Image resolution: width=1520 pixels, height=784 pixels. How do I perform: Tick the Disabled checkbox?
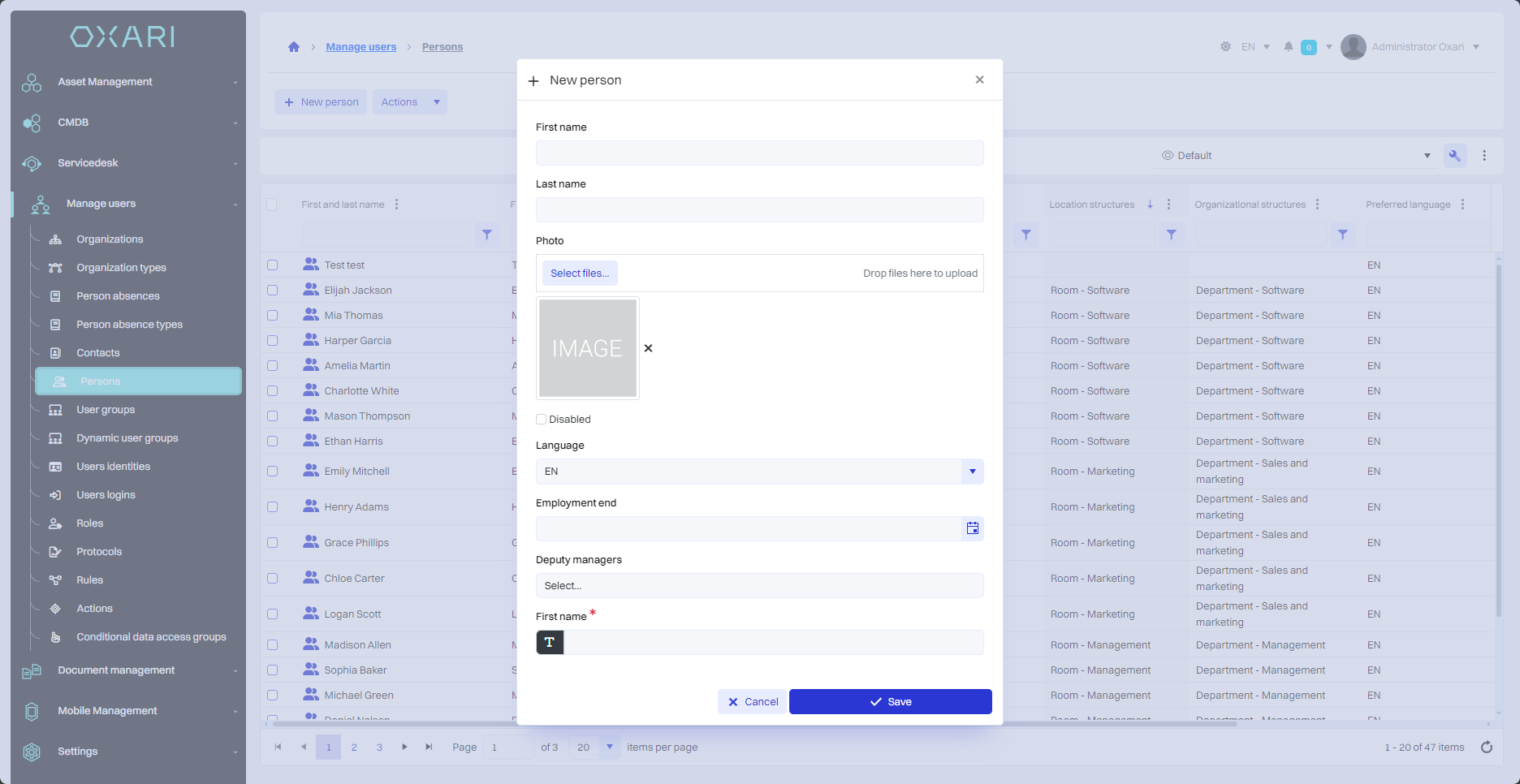click(542, 420)
